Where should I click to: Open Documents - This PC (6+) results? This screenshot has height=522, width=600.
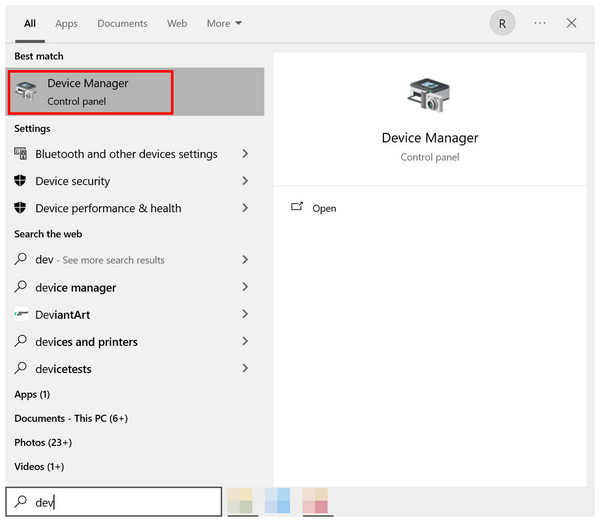(x=71, y=418)
